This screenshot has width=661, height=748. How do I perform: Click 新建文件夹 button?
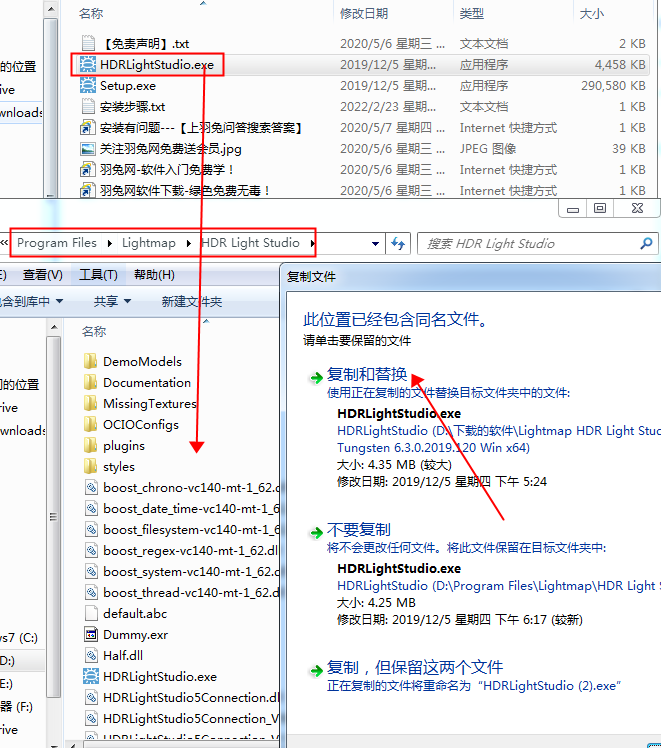[x=192, y=301]
